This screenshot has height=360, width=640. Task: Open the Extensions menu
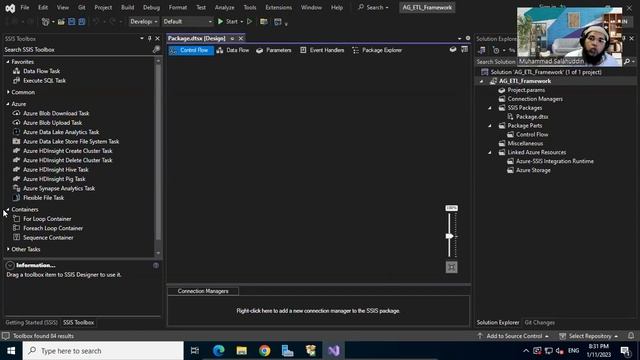pos(278,7)
